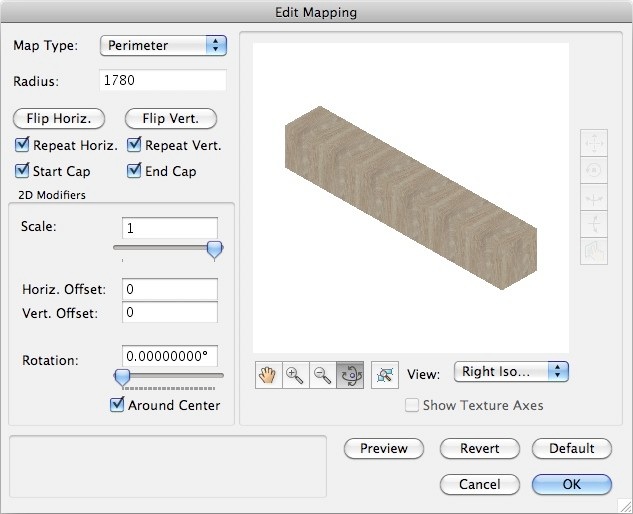
Task: Toggle the Around Center checkbox
Action: click(118, 405)
